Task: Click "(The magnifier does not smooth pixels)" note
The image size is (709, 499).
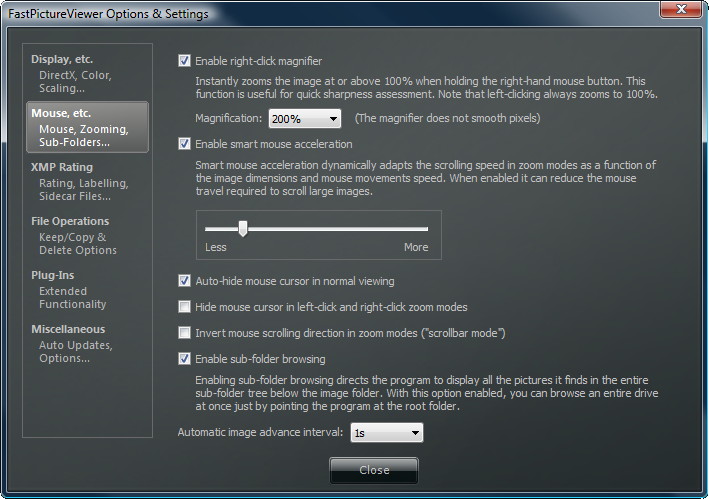Action: [447, 118]
